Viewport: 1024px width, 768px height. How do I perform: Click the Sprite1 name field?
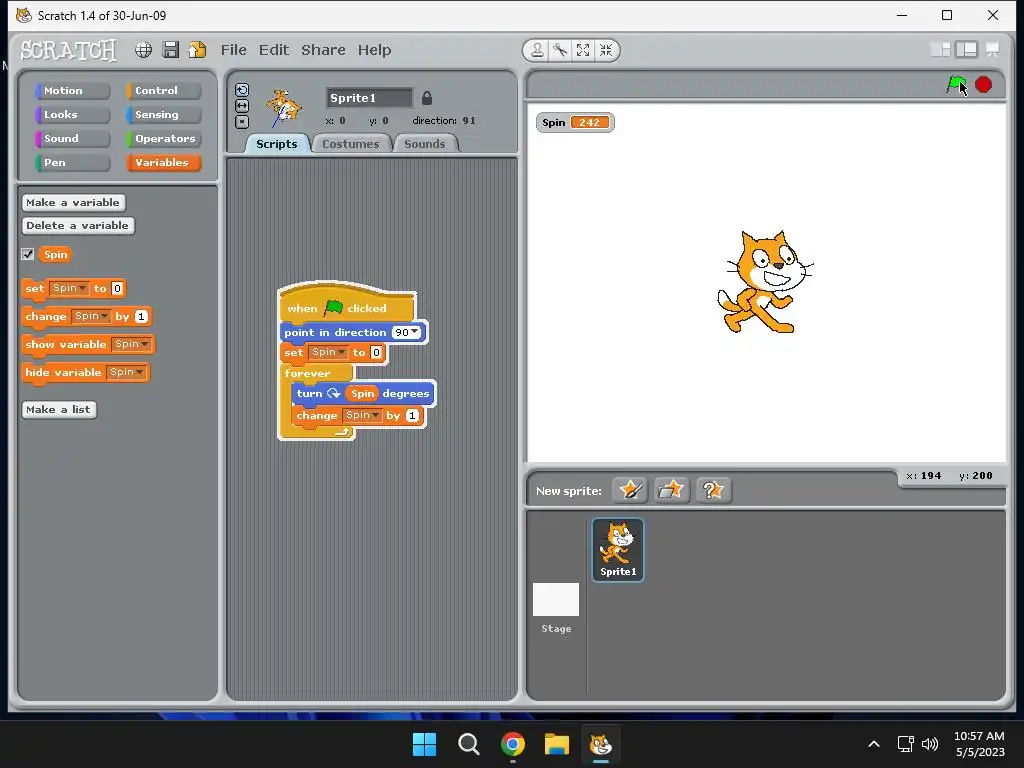click(369, 98)
